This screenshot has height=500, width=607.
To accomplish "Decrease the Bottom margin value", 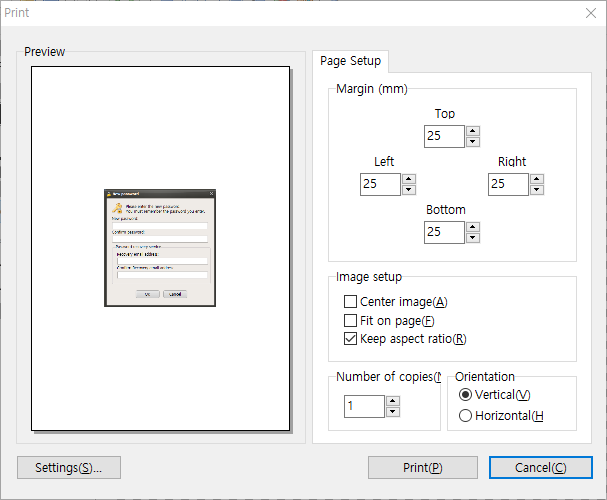I will coord(473,238).
